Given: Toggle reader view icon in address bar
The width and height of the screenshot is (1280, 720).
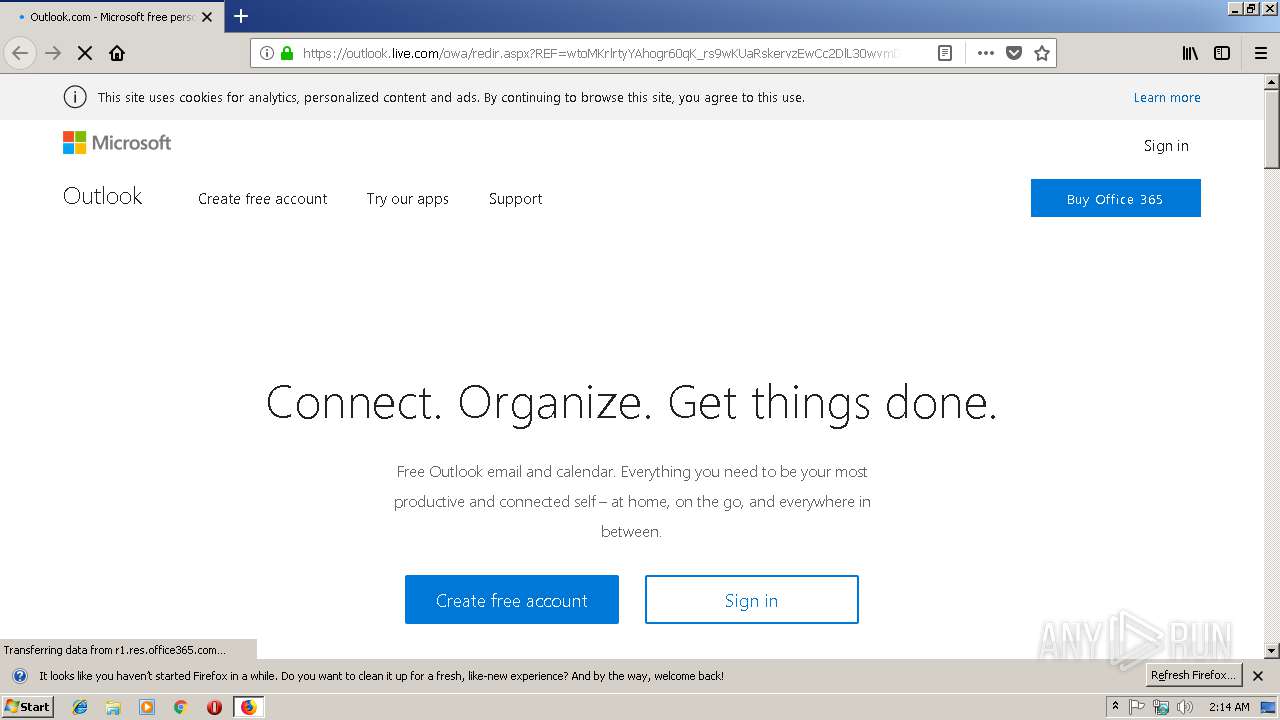Looking at the screenshot, I should [944, 53].
